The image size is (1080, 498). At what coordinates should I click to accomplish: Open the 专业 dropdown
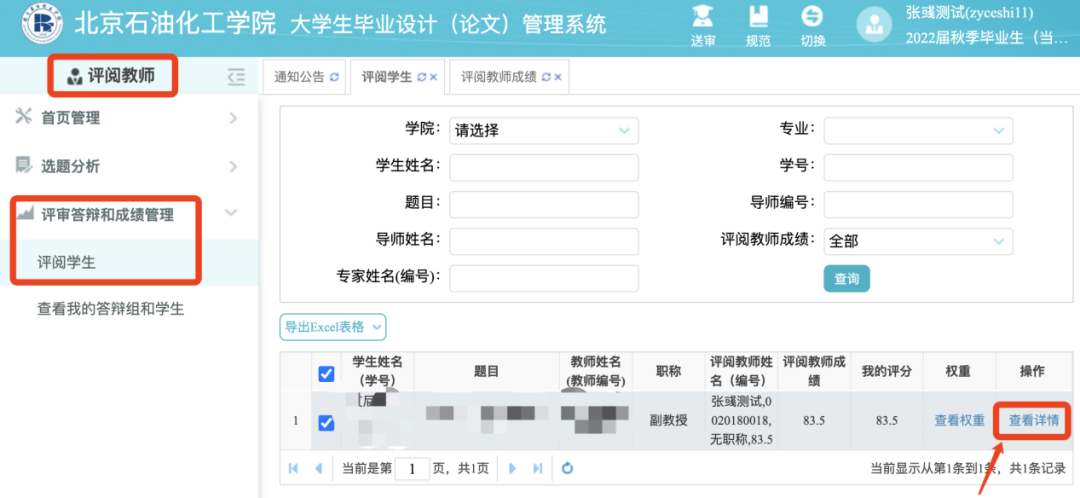pyautogui.click(x=918, y=130)
